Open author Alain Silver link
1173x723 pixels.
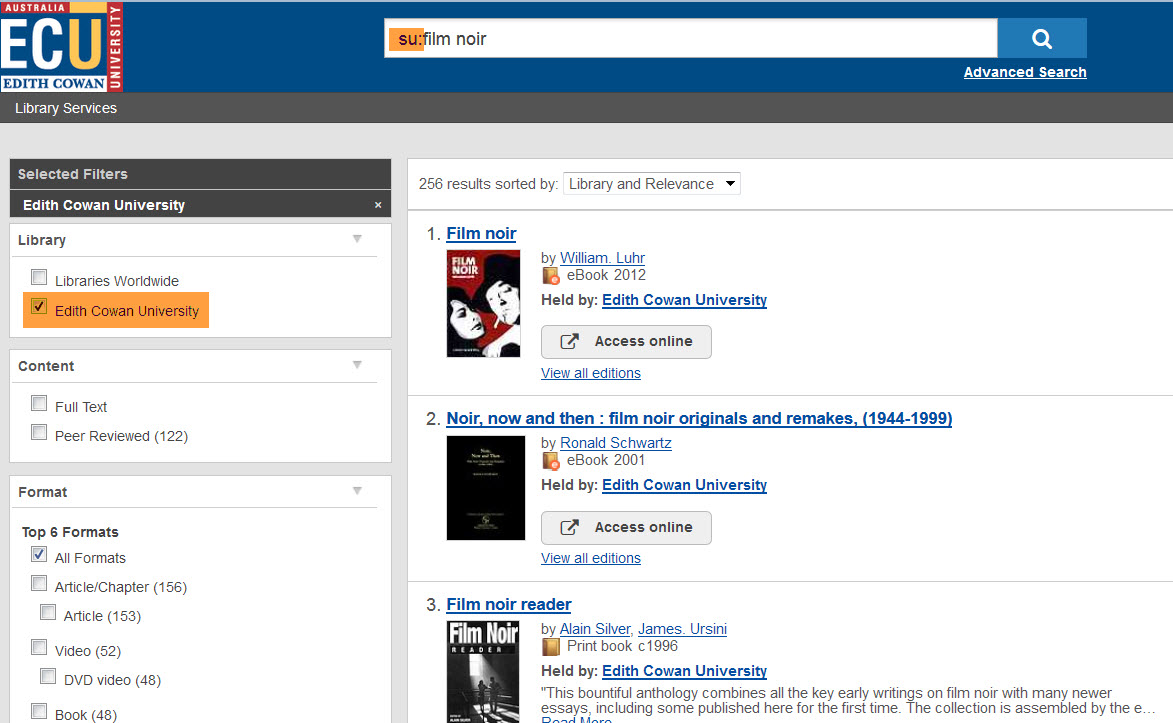coord(595,629)
